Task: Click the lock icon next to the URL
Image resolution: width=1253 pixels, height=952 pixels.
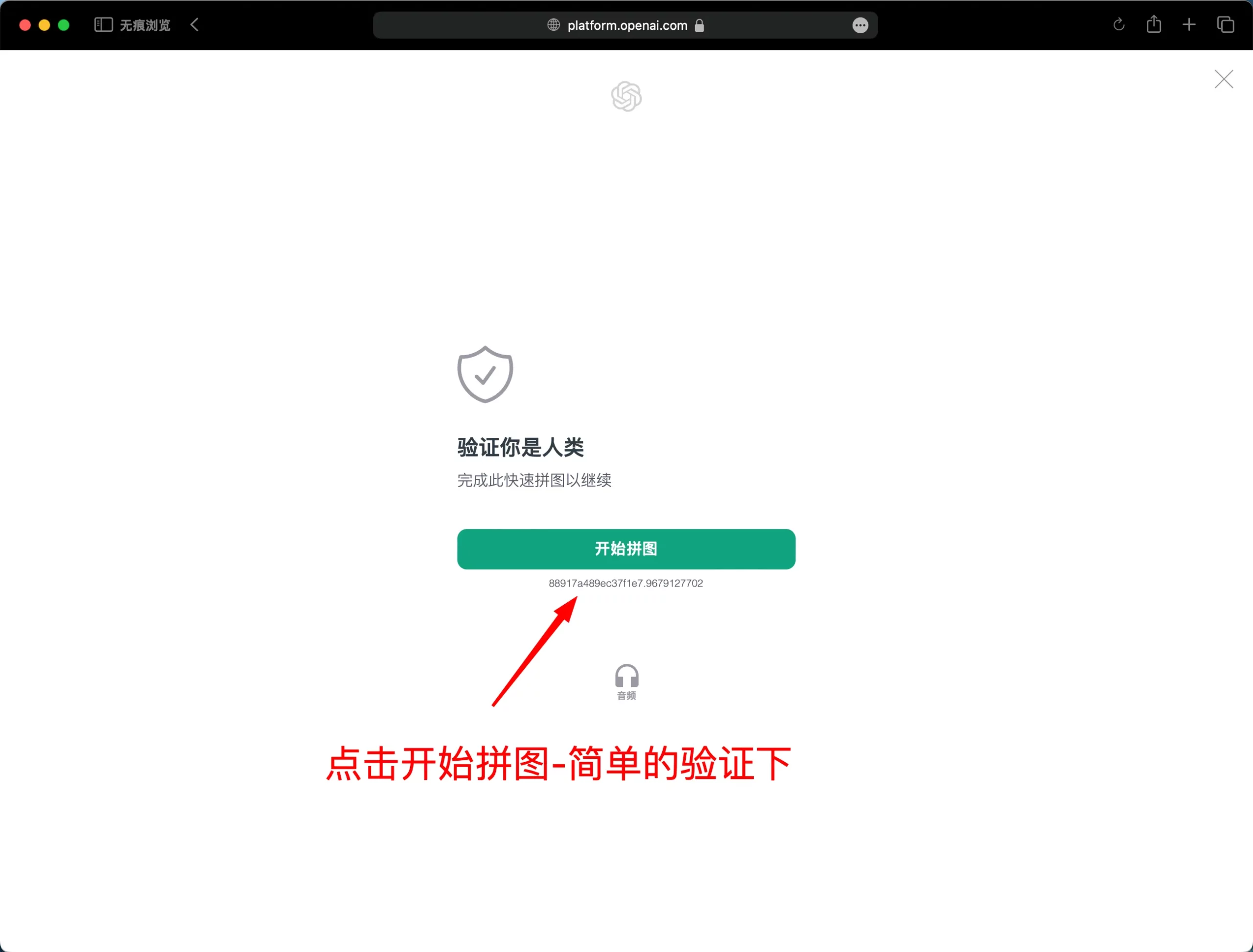Action: [x=699, y=25]
